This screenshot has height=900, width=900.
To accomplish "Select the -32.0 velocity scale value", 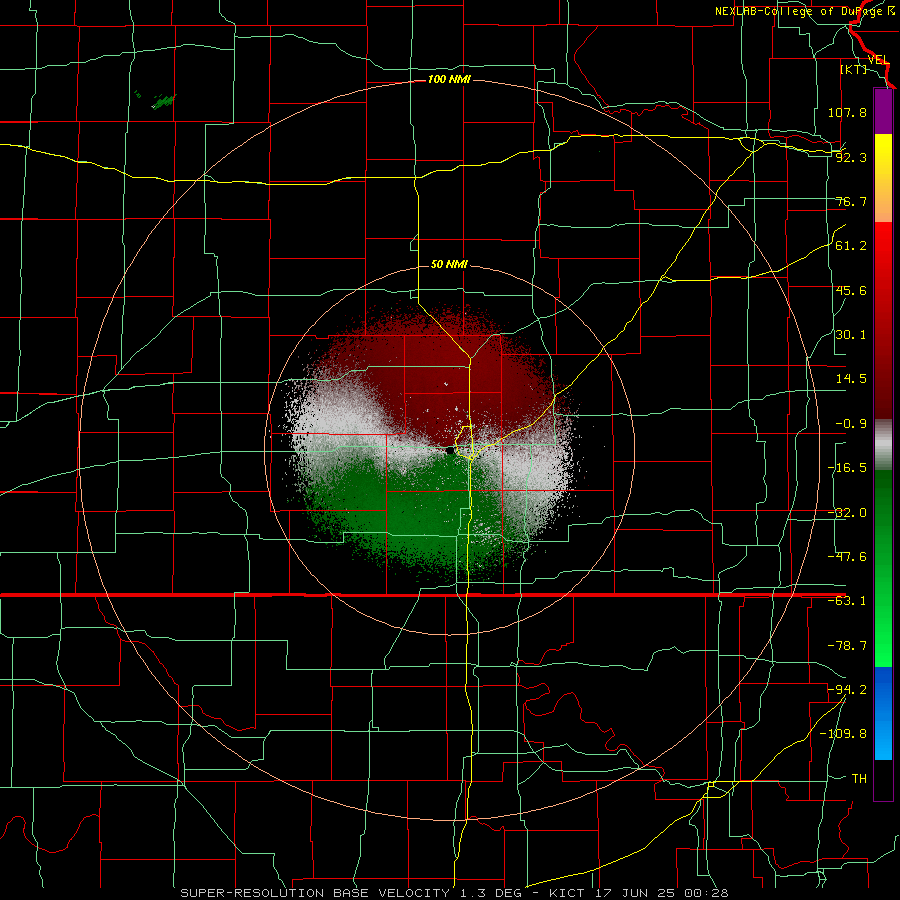I will 847,513.
